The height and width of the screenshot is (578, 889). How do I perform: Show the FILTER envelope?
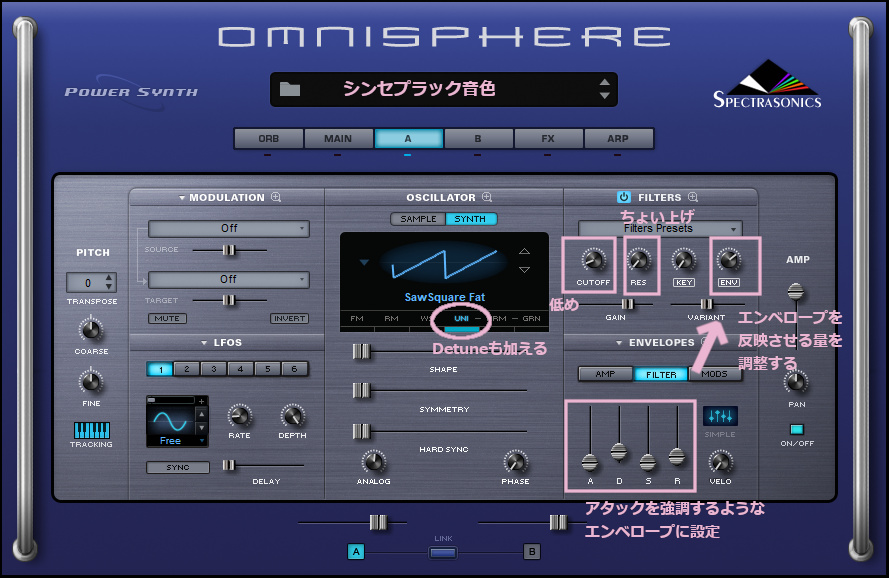click(661, 374)
